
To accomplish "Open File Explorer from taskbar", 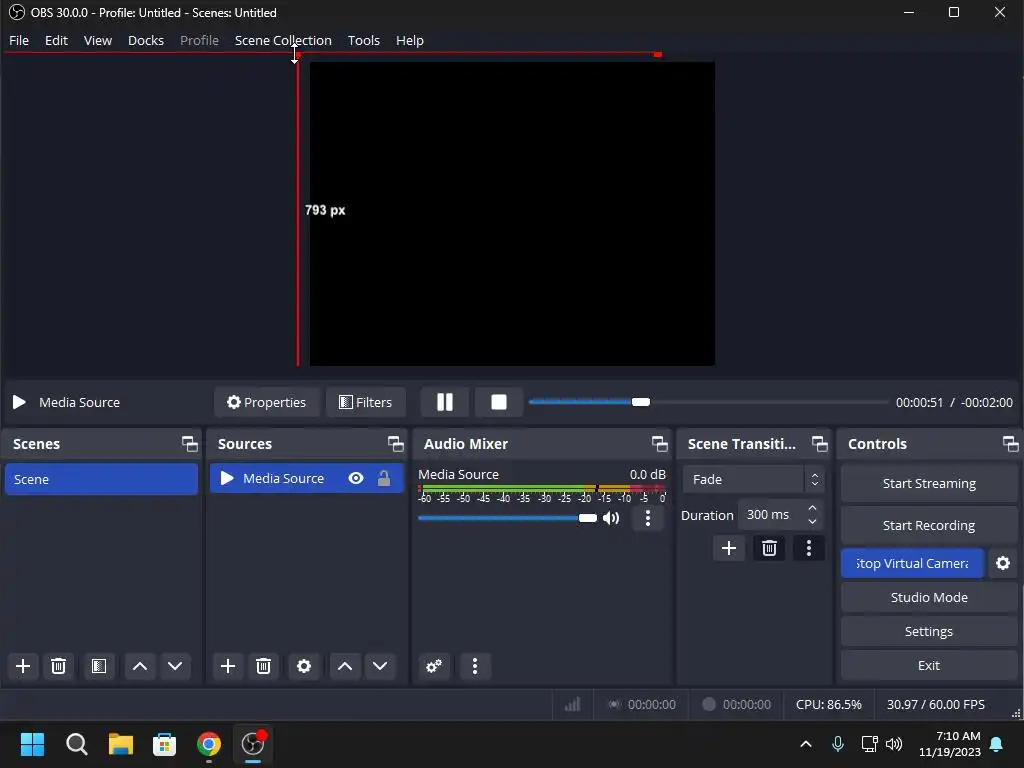I will click(x=120, y=744).
